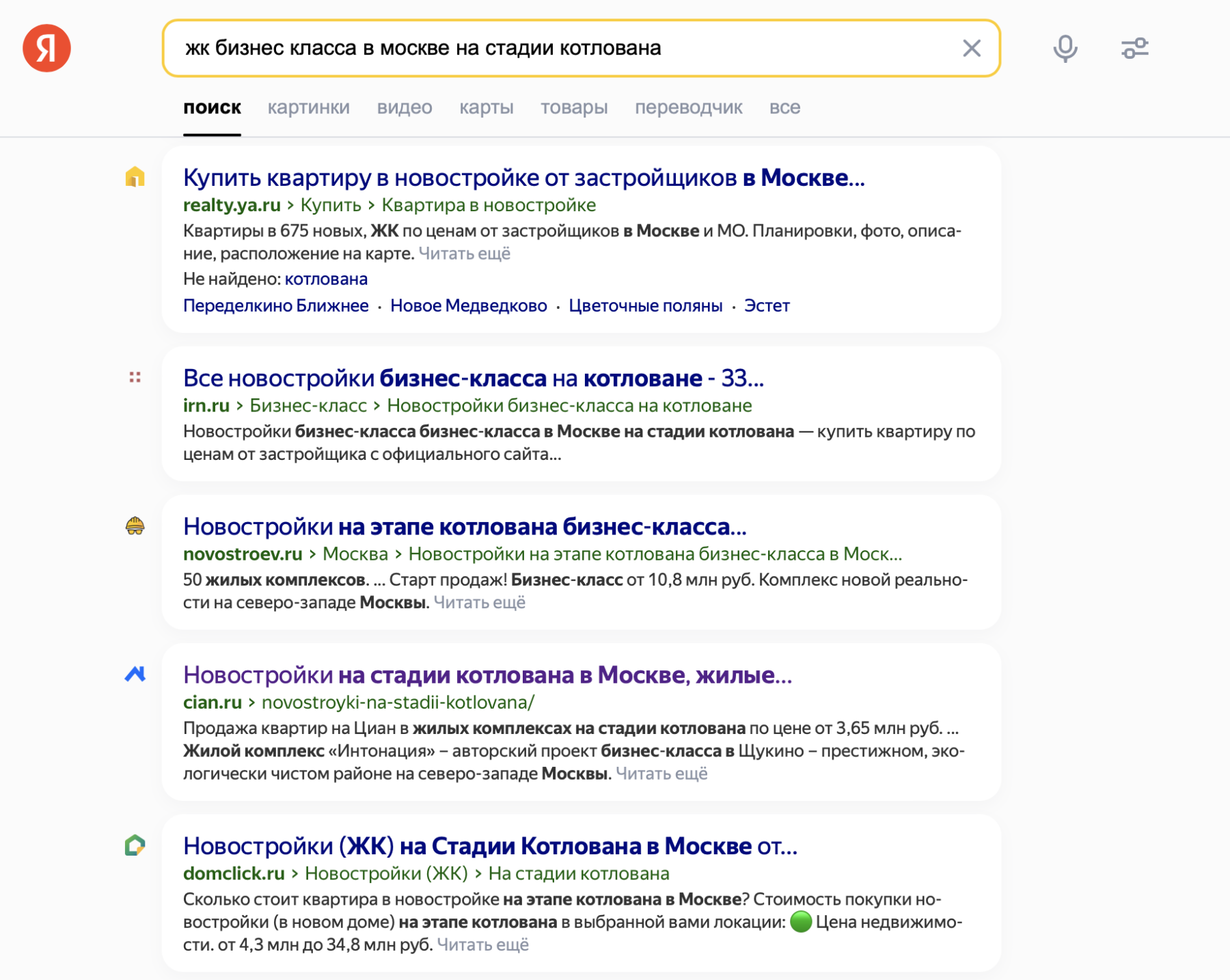This screenshot has height=980, width=1230.
Task: Select the поиск tab
Action: point(212,107)
